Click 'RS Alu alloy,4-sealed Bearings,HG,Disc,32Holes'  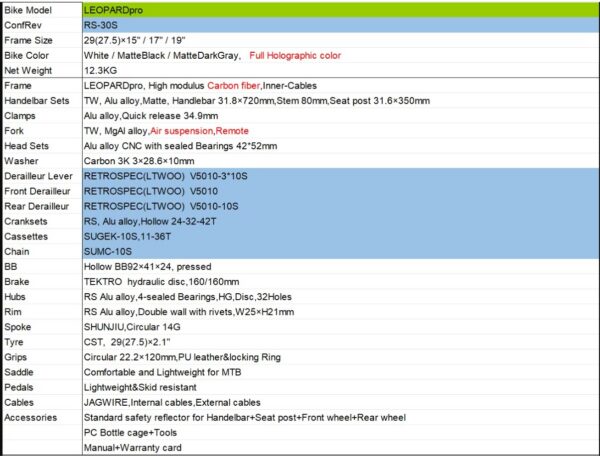click(188, 297)
